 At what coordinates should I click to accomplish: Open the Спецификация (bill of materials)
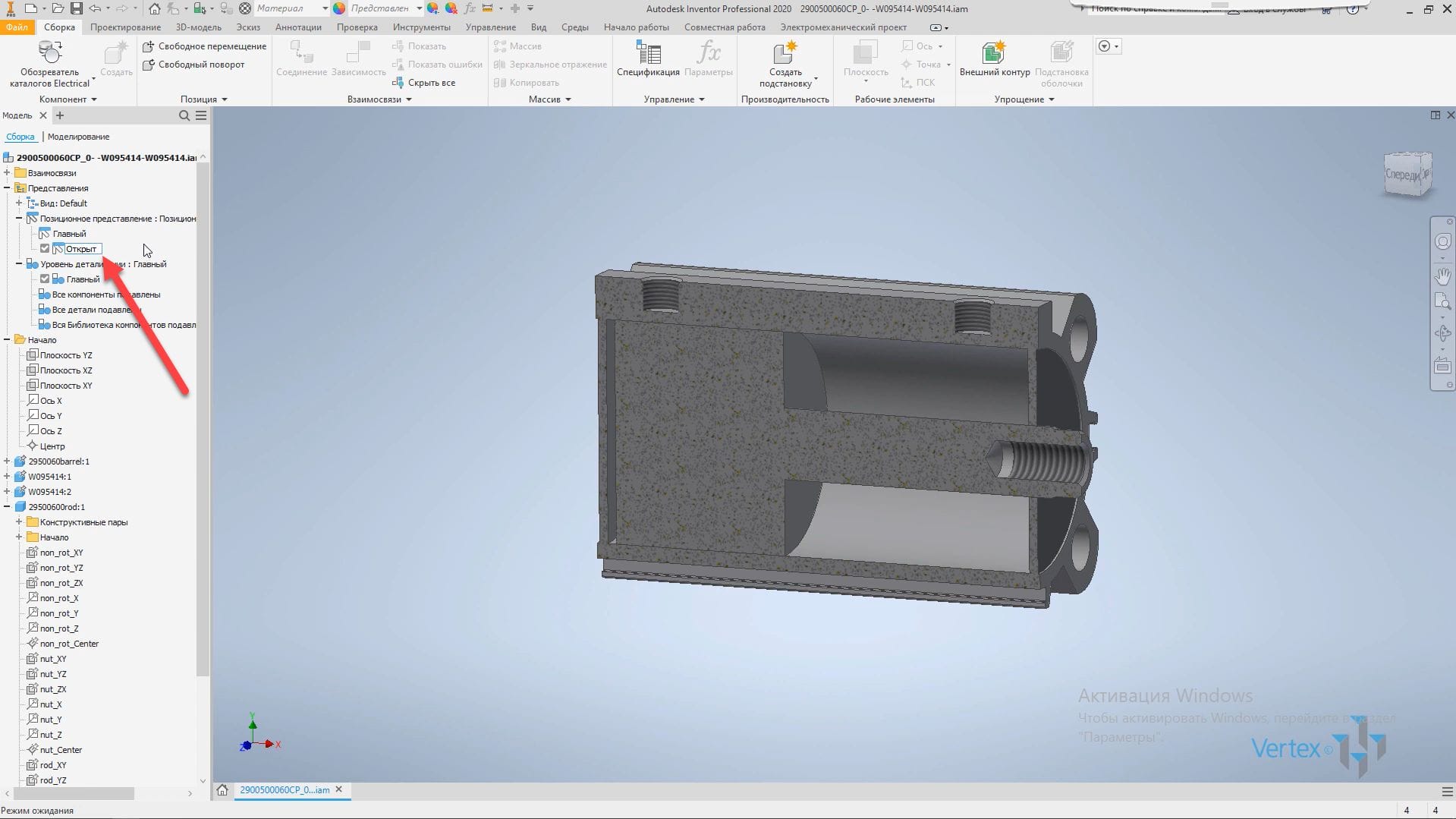click(648, 59)
